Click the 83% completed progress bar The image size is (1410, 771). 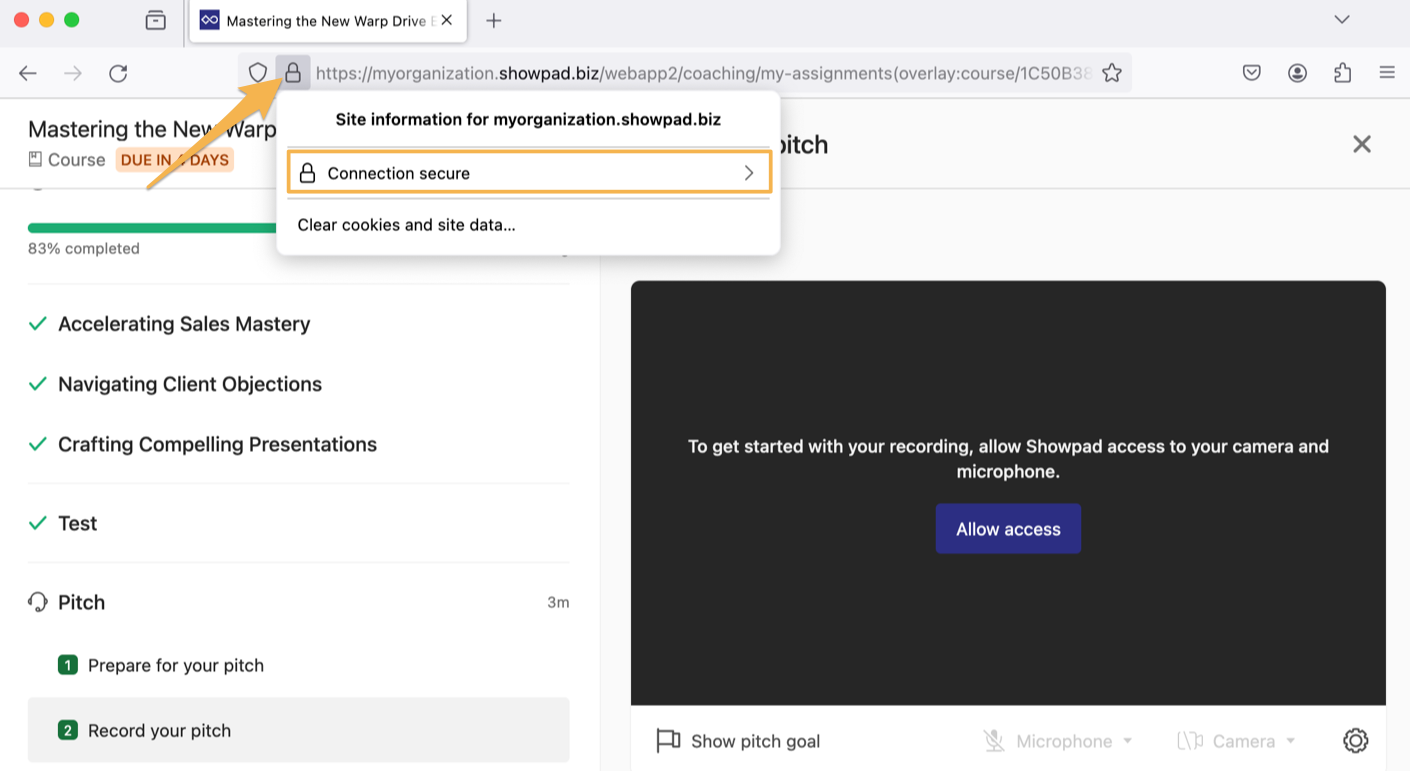click(x=150, y=228)
